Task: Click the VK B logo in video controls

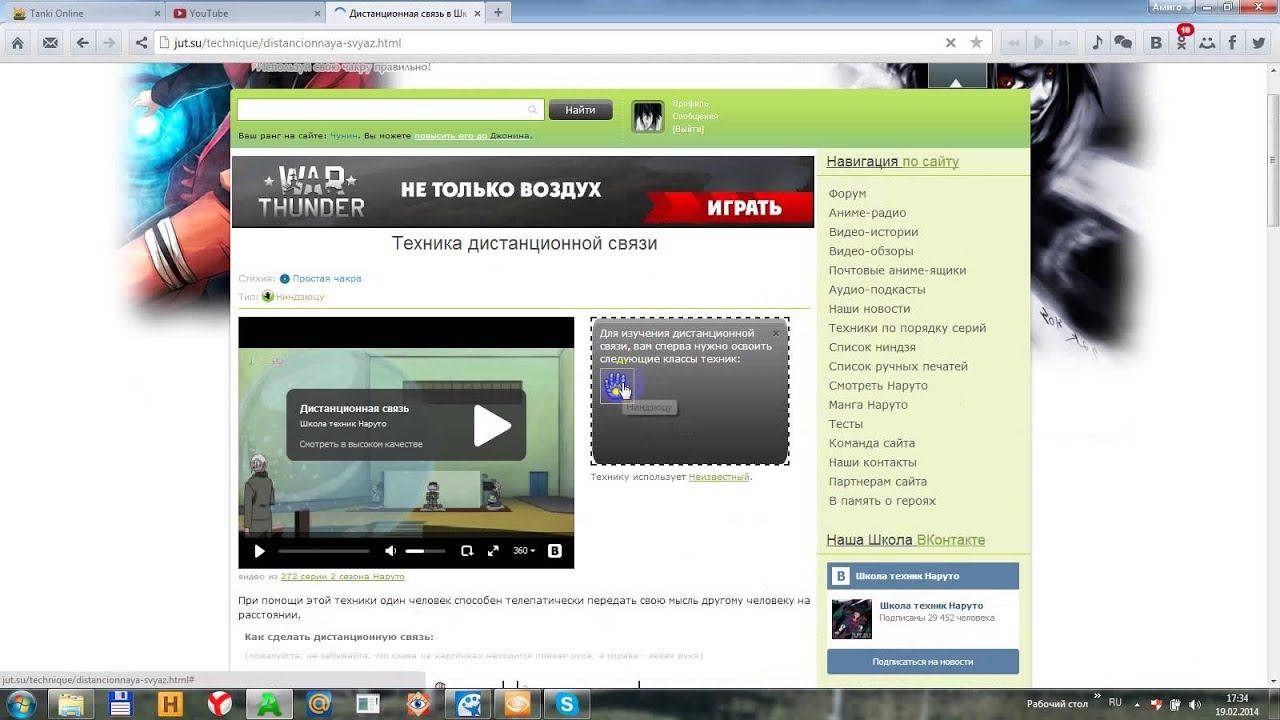Action: click(x=555, y=551)
